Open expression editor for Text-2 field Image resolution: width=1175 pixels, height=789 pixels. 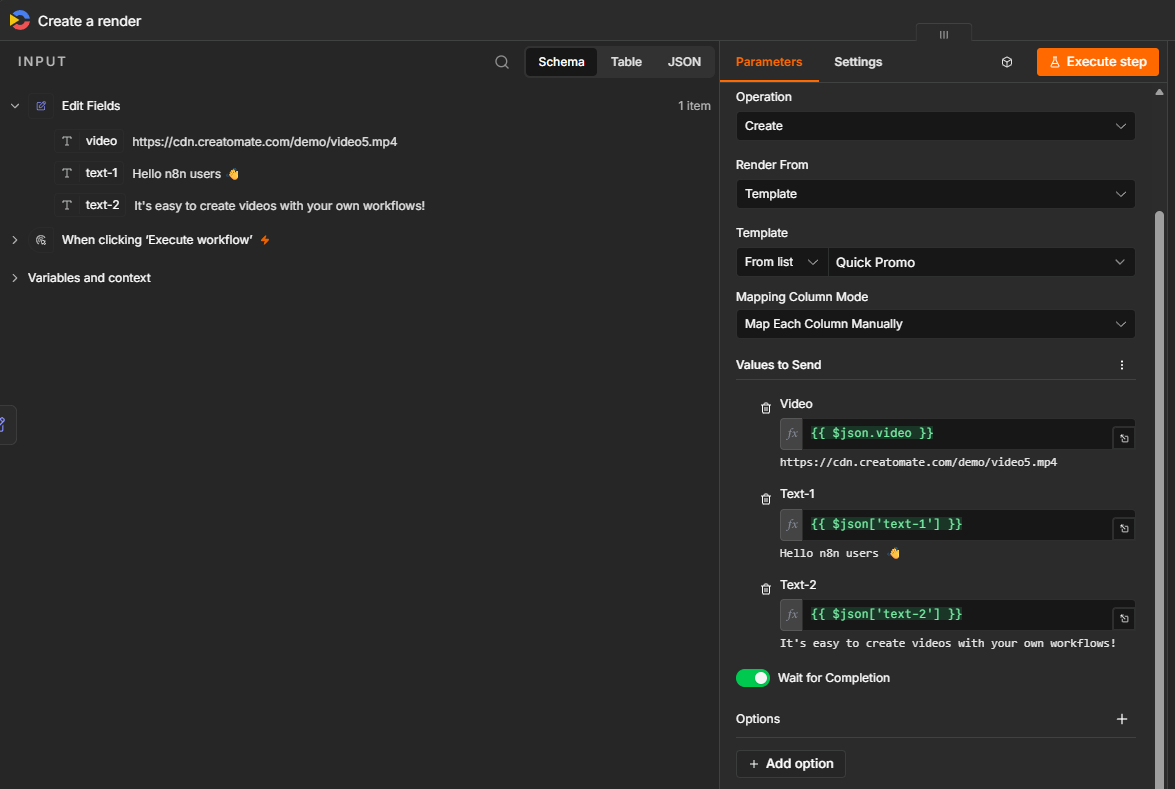(1123, 619)
